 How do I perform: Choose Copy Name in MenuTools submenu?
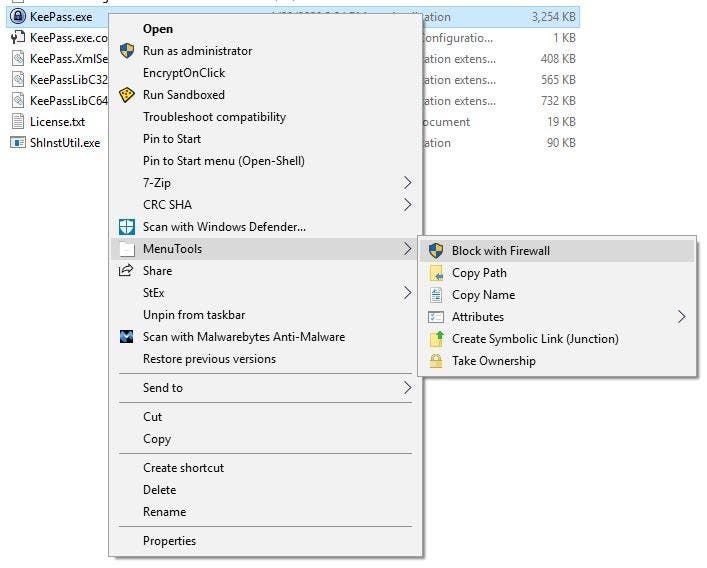(x=557, y=295)
